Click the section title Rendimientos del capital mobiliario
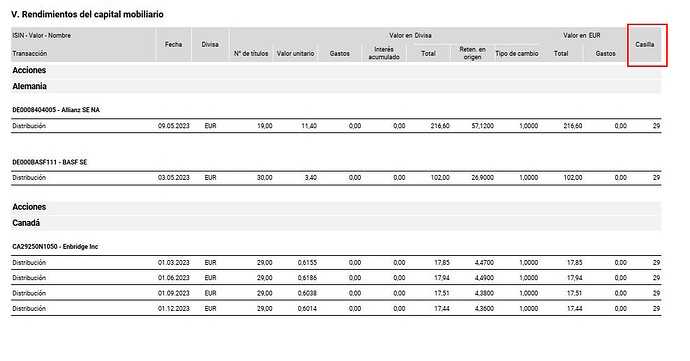Image resolution: width=690 pixels, height=361 pixels. pyautogui.click(x=87, y=15)
